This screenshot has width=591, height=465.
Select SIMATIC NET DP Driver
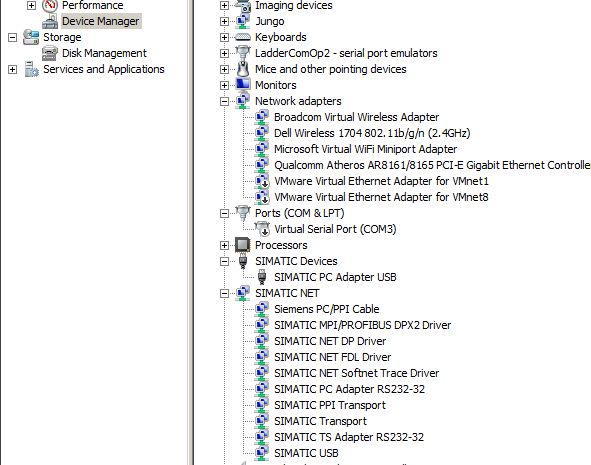pyautogui.click(x=330, y=341)
